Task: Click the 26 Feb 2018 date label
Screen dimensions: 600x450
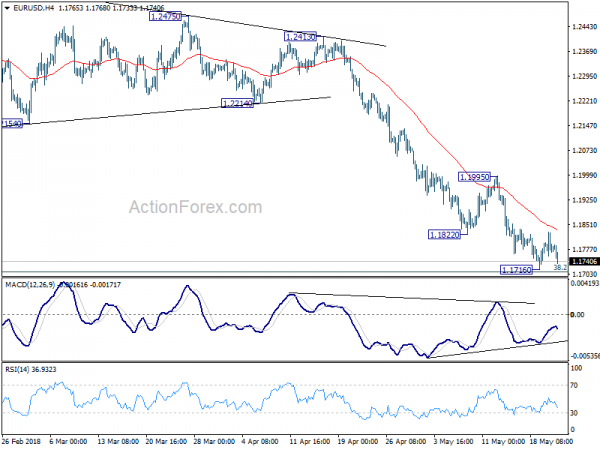Action: pos(21,442)
